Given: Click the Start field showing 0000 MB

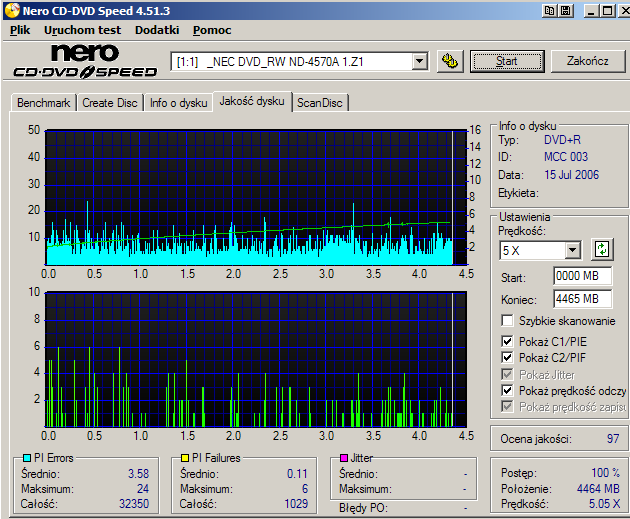Looking at the screenshot, I should pos(583,276).
